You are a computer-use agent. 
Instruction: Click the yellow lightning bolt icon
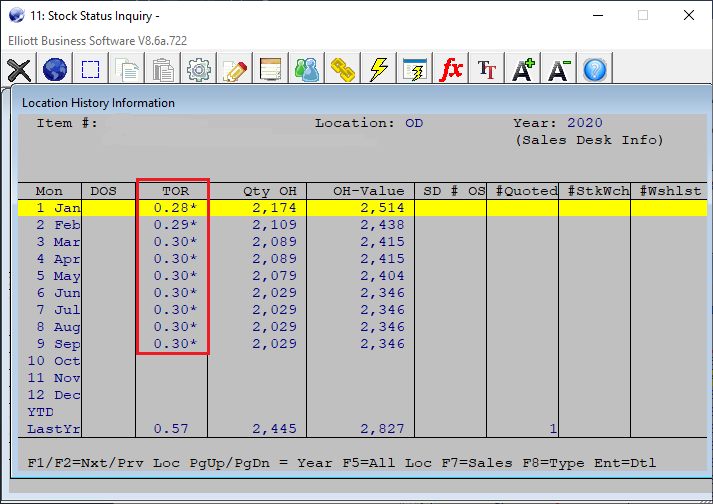(379, 69)
